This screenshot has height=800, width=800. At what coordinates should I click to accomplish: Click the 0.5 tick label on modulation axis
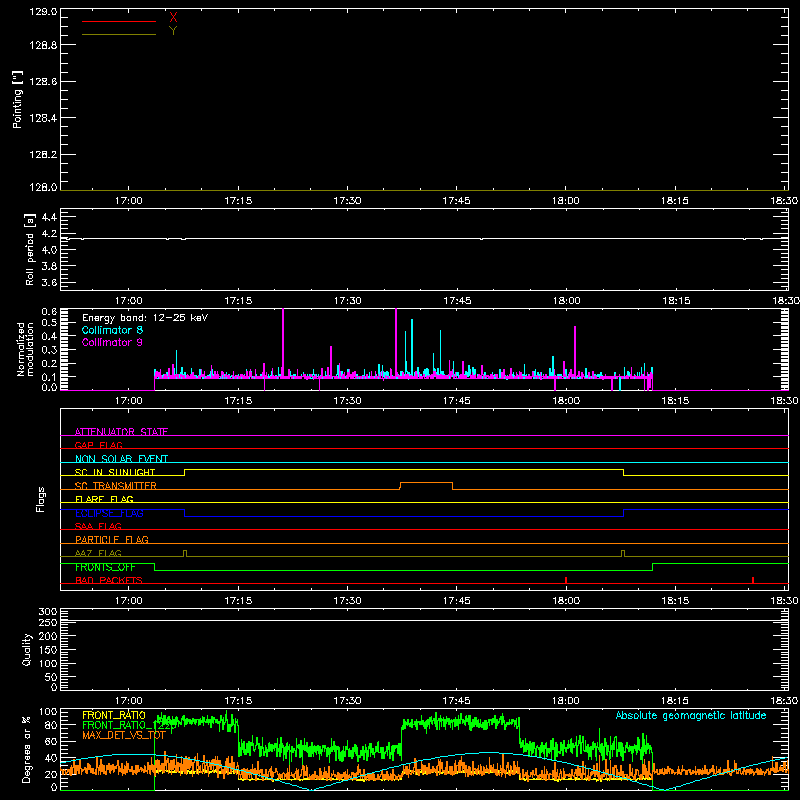[49, 322]
